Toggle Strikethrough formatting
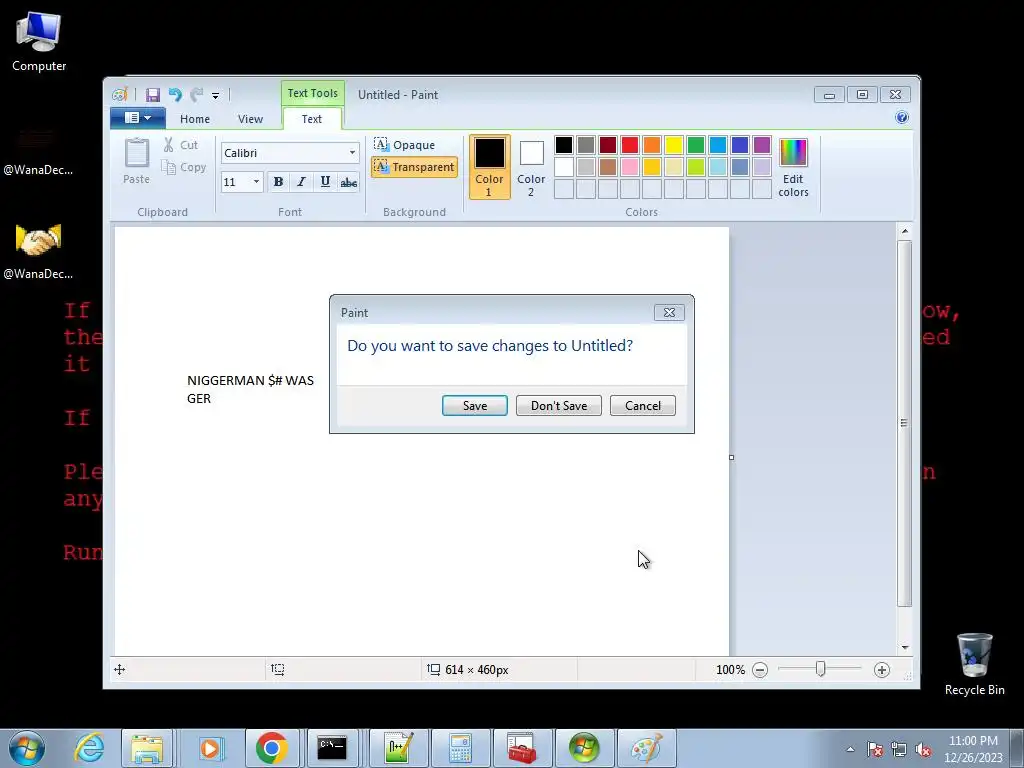The height and width of the screenshot is (768, 1024). tap(349, 182)
